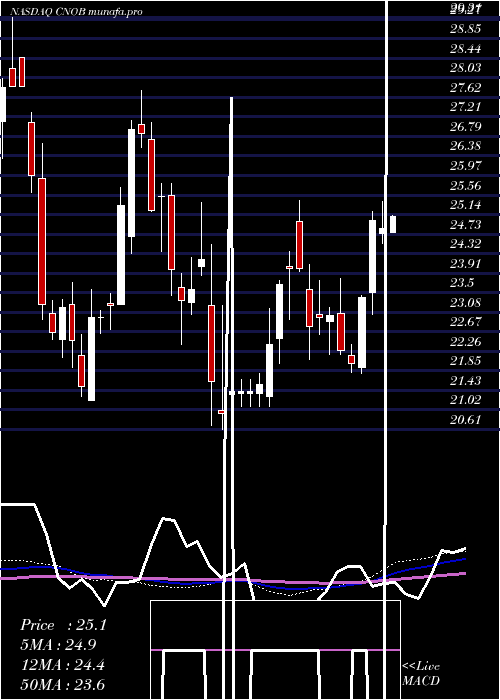Choose the 21.85 axis label
500x700 pixels.
[466, 361]
